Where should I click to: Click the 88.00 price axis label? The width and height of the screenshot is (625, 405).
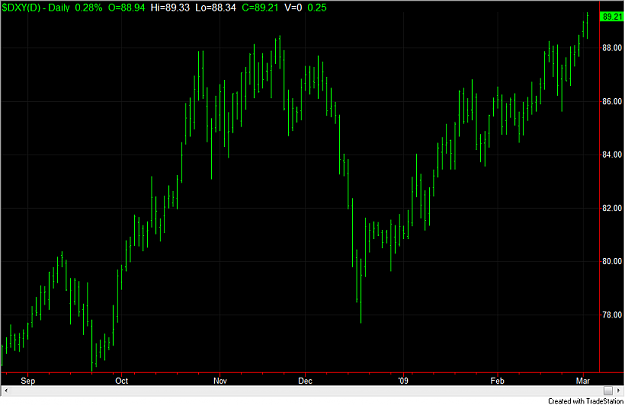tap(612, 48)
